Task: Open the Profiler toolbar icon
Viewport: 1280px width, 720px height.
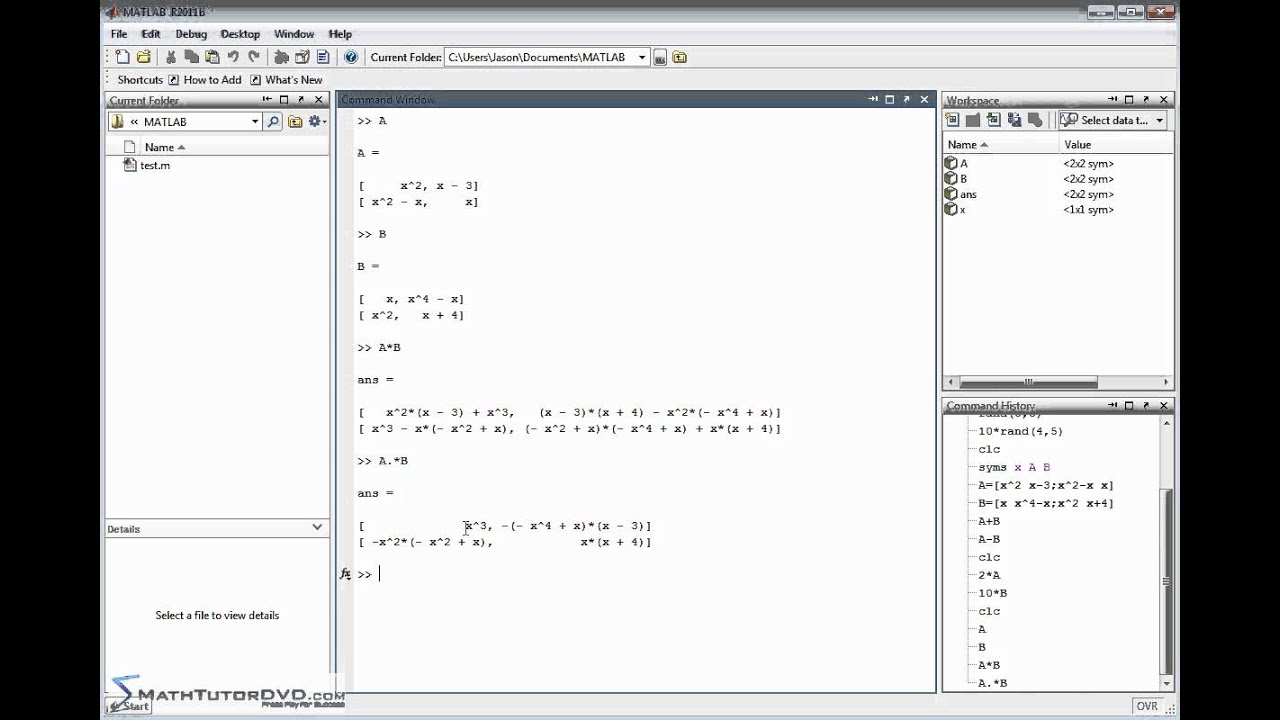Action: point(323,57)
